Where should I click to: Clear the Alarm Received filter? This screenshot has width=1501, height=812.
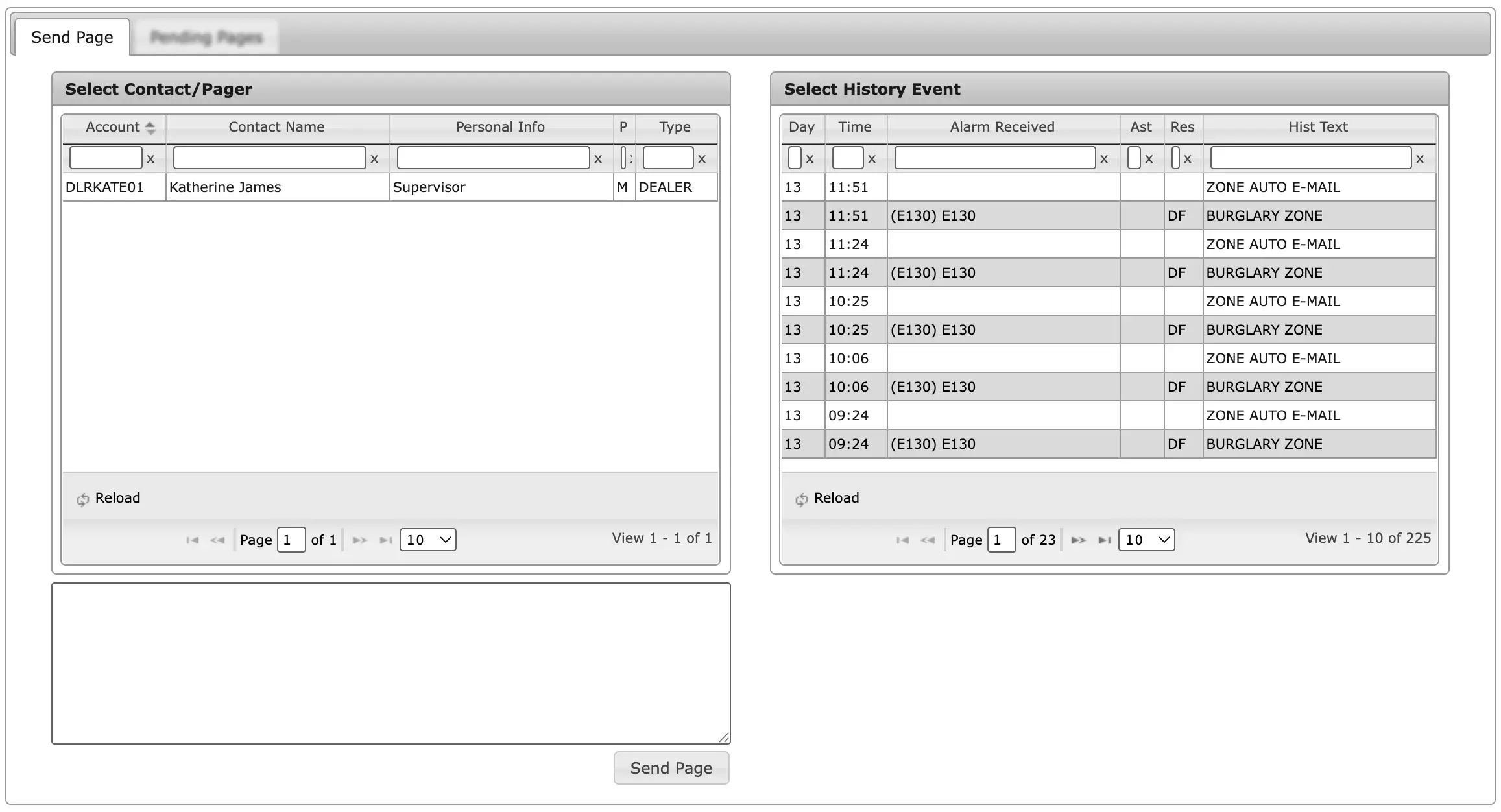tap(1104, 159)
